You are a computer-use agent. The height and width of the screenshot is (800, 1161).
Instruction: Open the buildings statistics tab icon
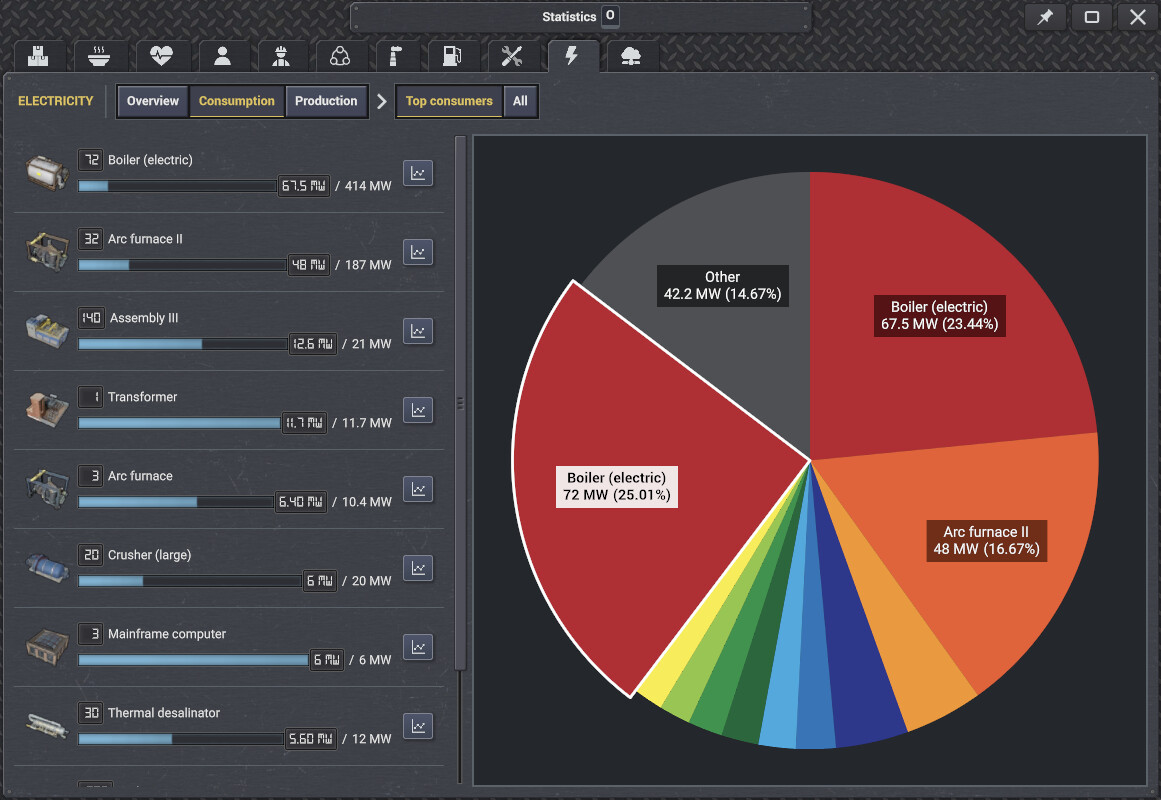[x=39, y=56]
